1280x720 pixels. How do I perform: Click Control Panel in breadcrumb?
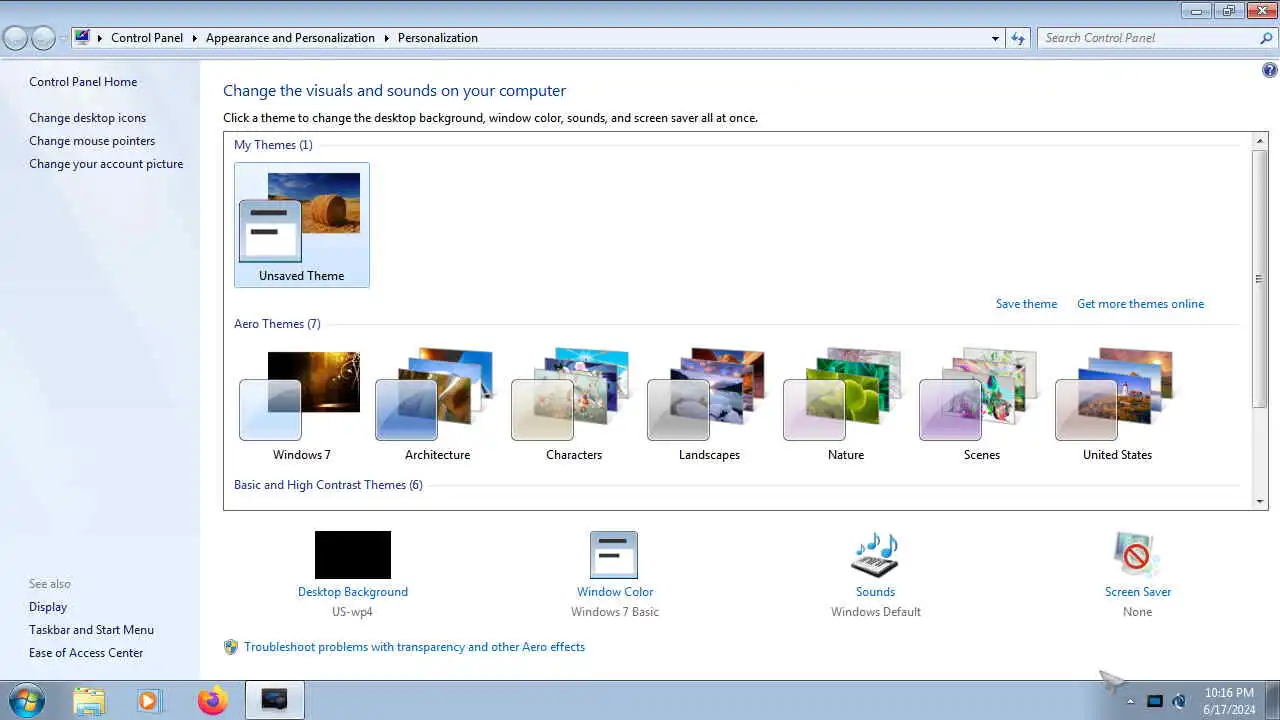147,38
